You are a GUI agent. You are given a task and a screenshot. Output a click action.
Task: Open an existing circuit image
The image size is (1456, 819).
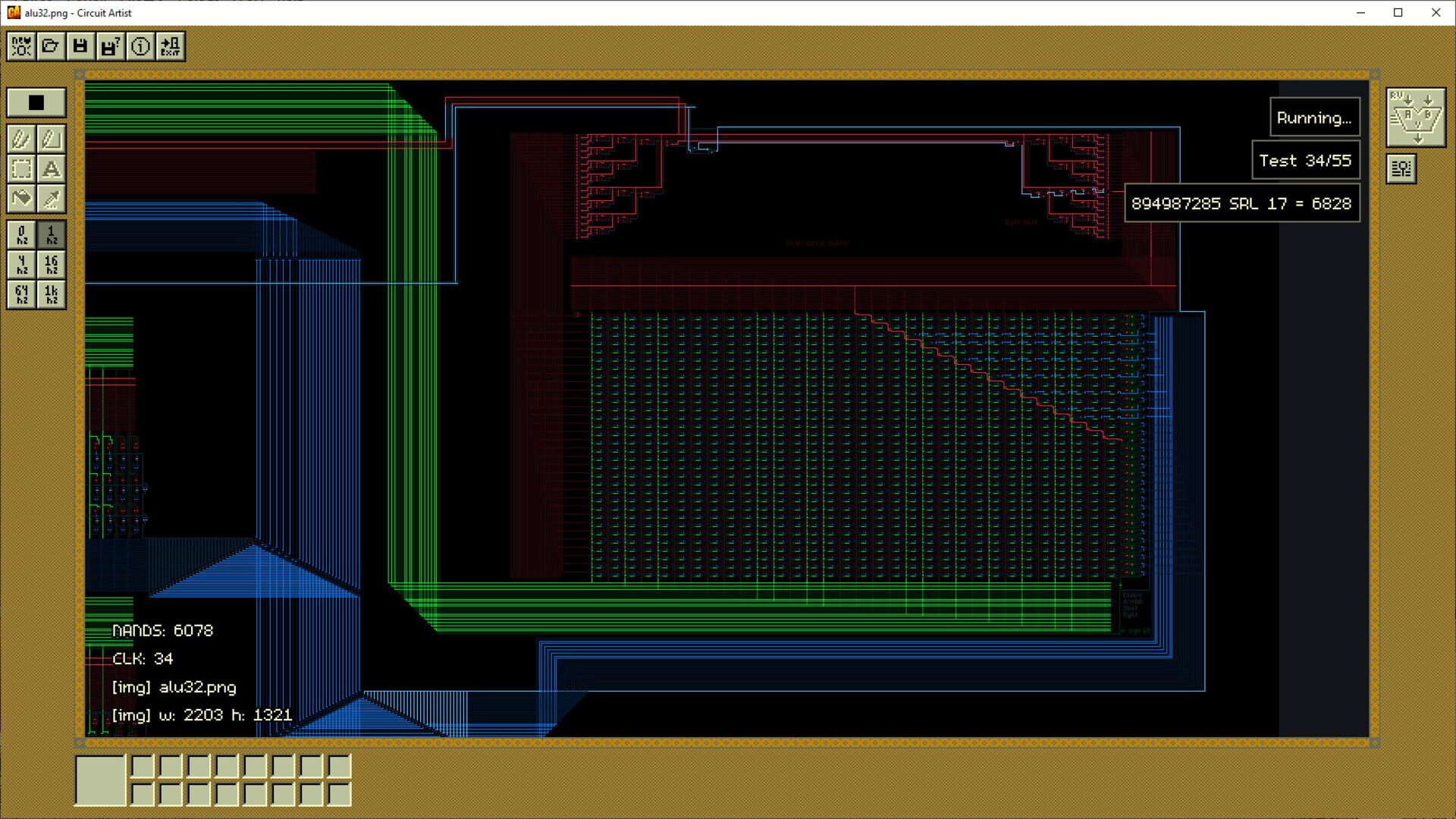point(51,45)
